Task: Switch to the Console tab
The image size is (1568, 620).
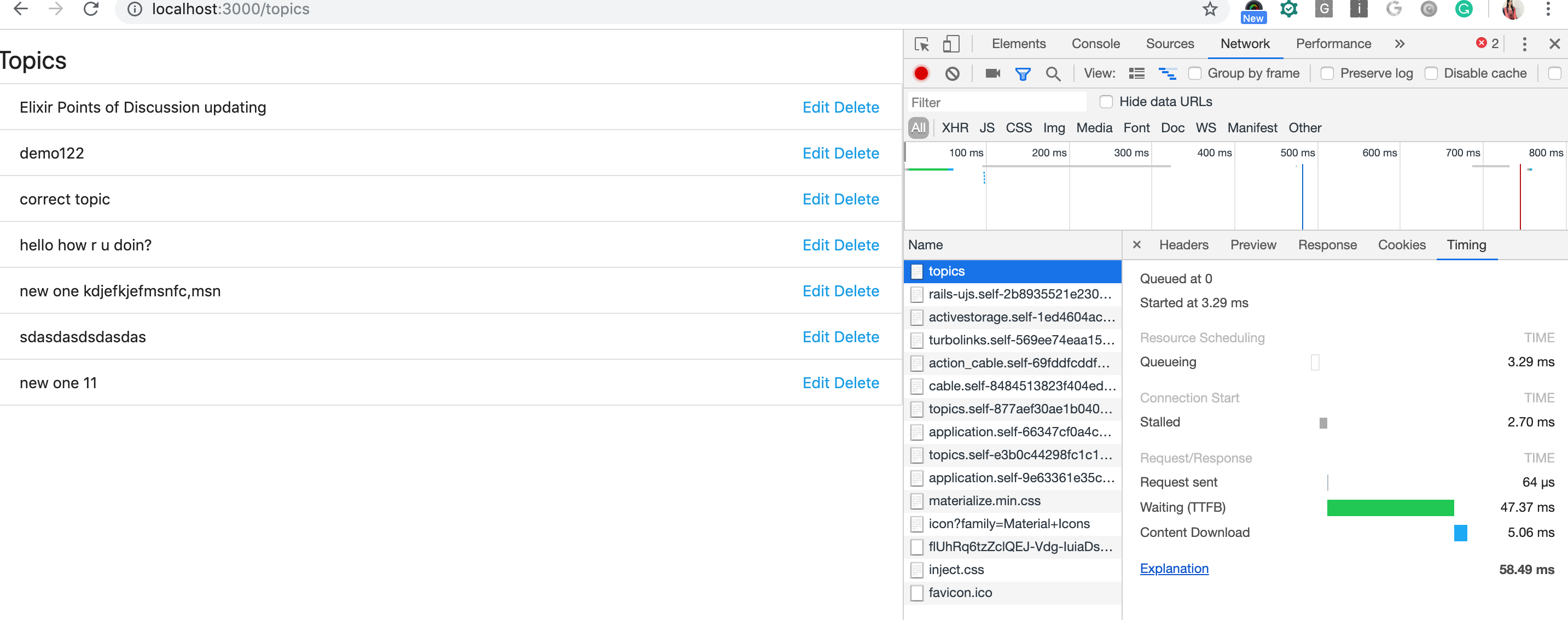Action: coord(1095,44)
